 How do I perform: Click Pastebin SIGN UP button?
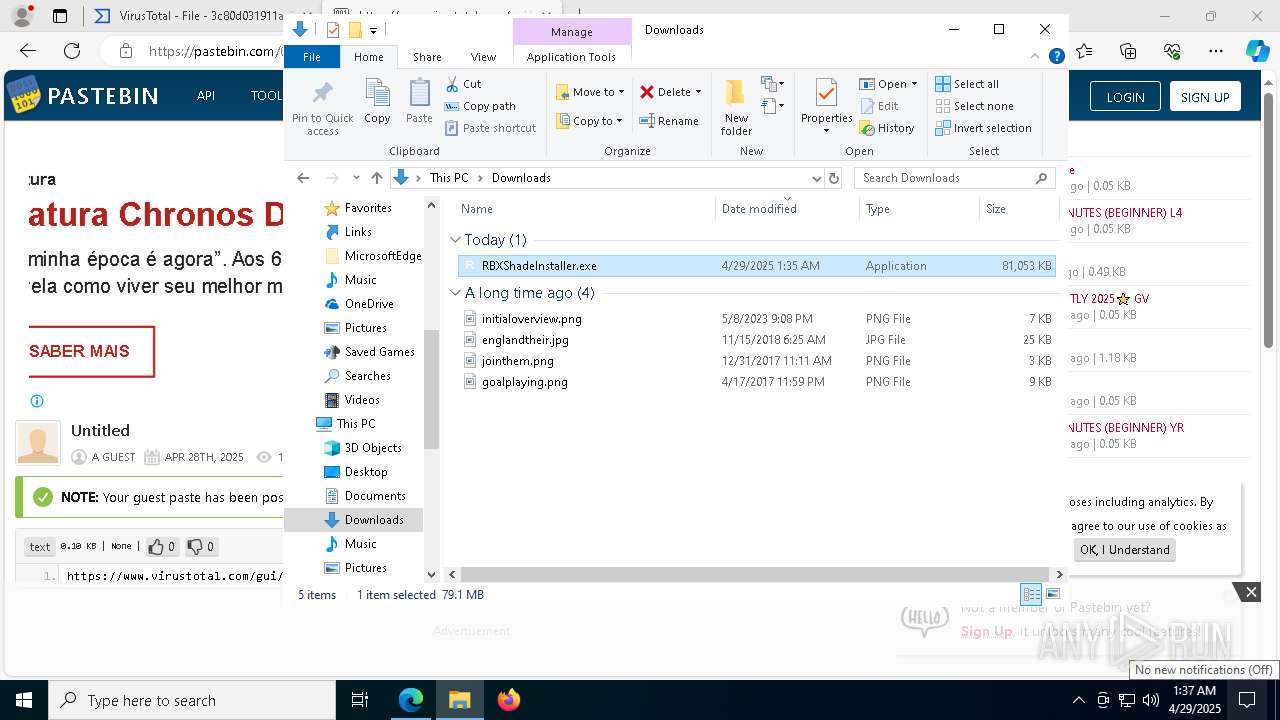pos(1205,97)
